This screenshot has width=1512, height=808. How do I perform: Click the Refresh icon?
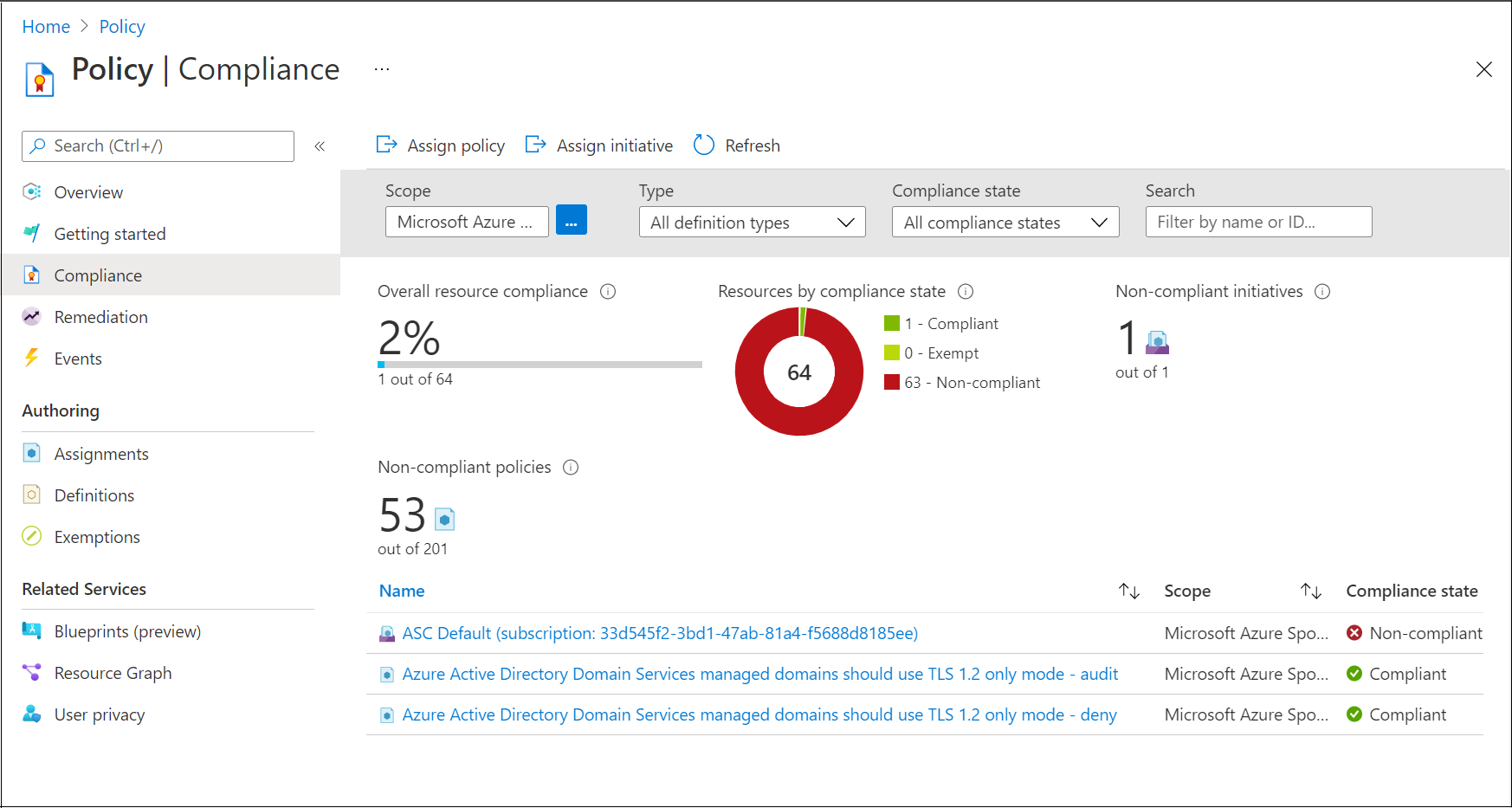tap(702, 145)
